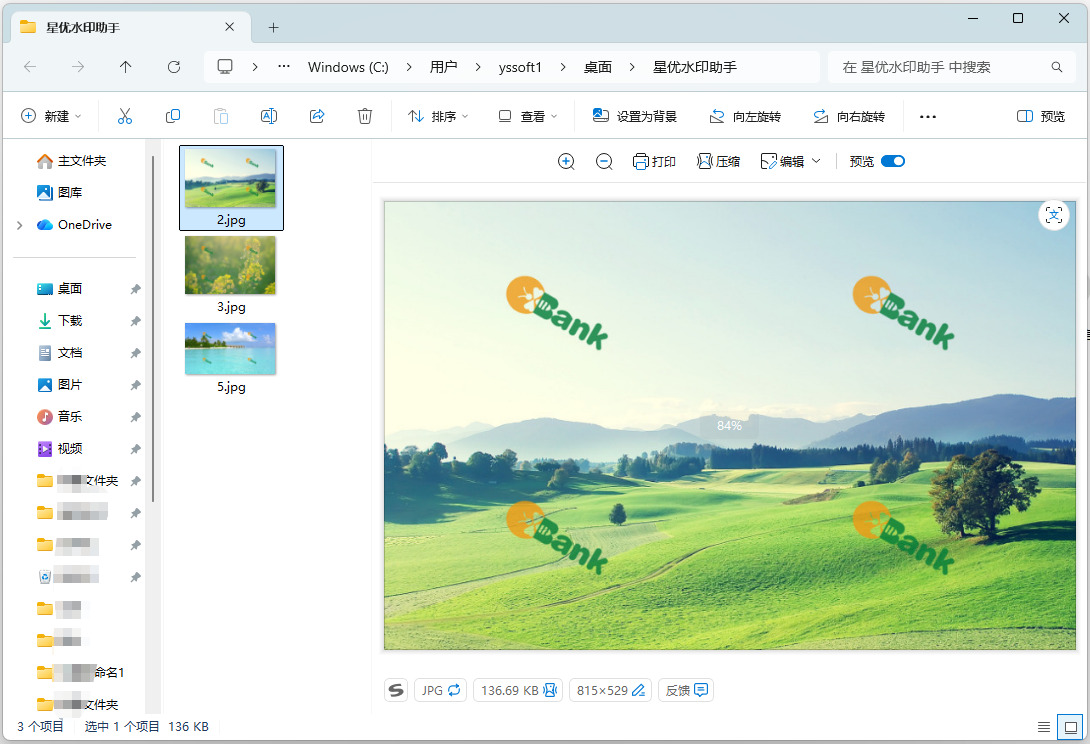
Task: Close the 星优水印助手 tab
Action: click(x=229, y=27)
